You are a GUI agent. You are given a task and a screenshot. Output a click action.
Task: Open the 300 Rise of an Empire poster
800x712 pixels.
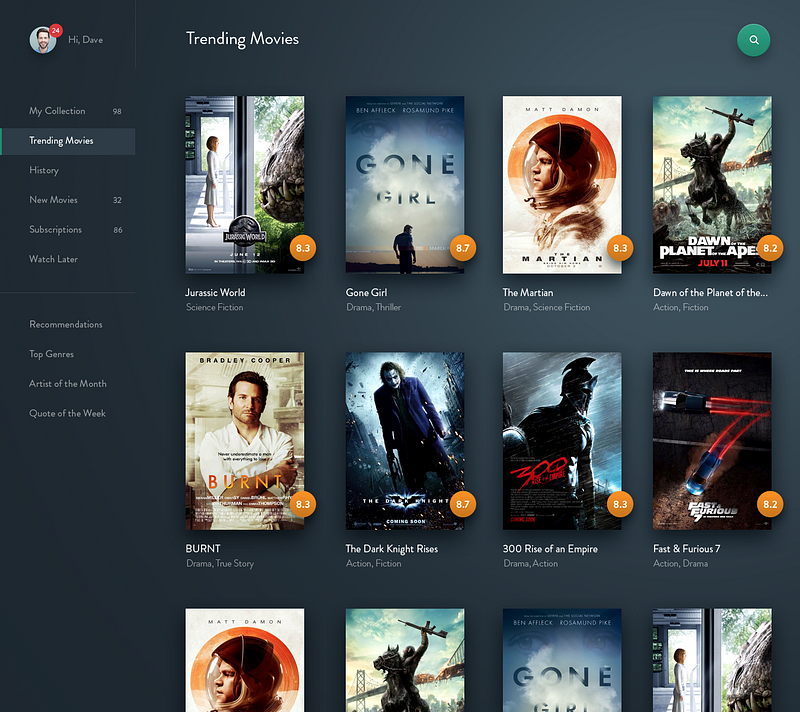(562, 441)
